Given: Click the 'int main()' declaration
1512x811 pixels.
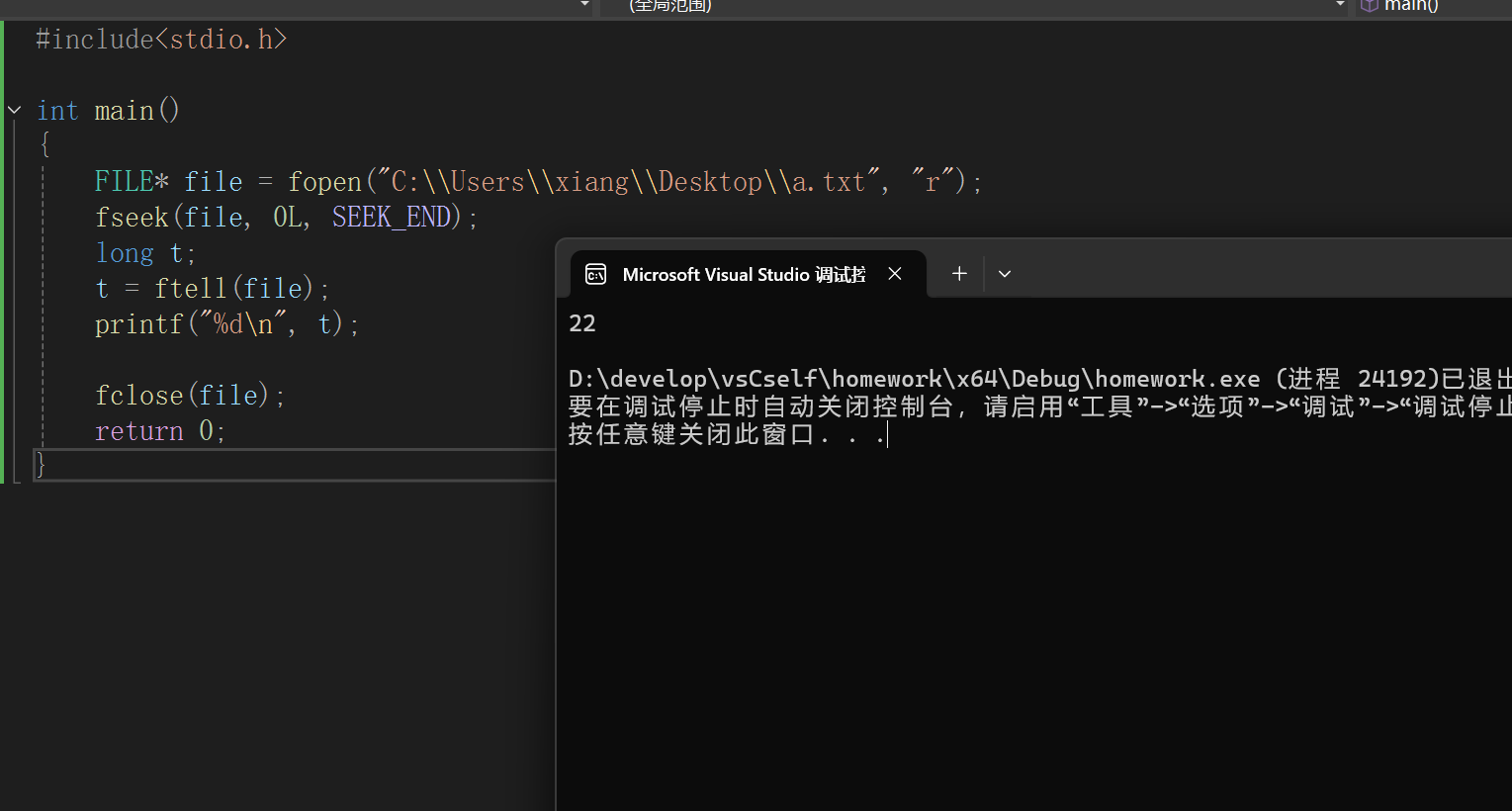Looking at the screenshot, I should click(x=108, y=111).
